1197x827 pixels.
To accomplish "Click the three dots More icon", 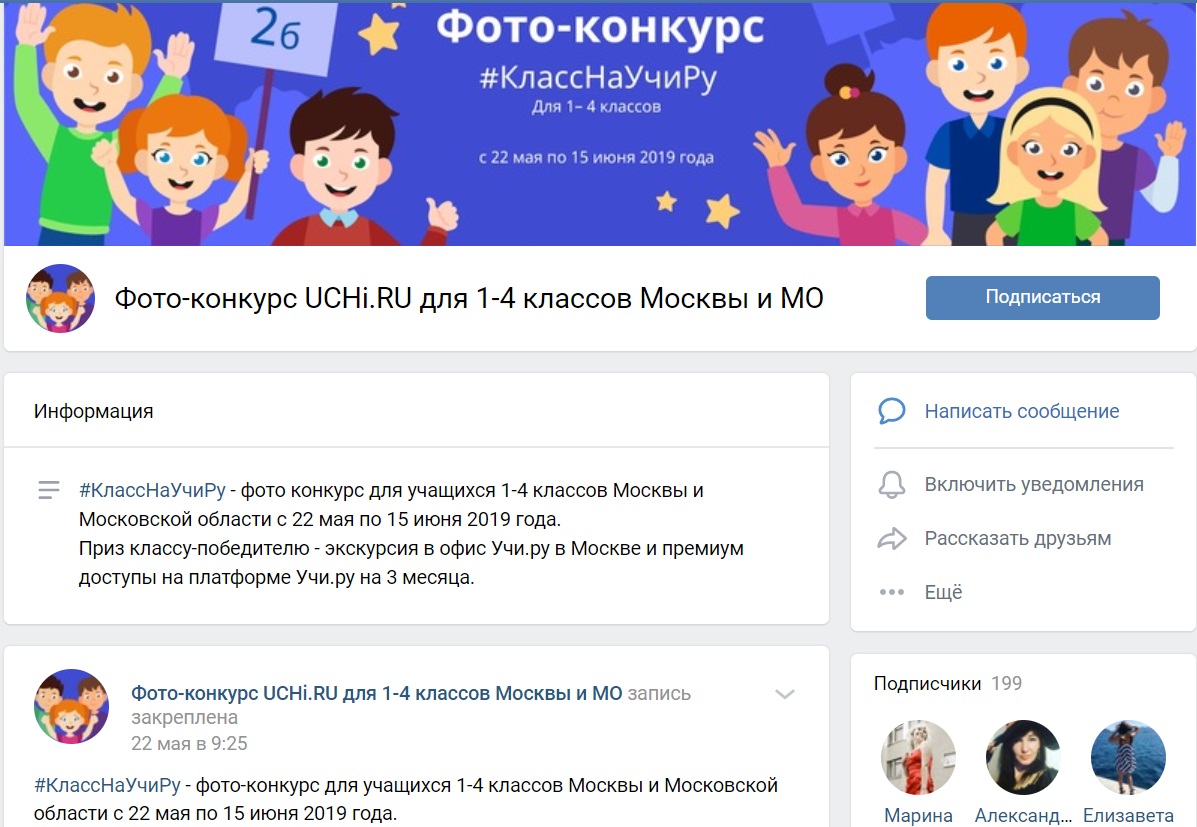I will (891, 592).
